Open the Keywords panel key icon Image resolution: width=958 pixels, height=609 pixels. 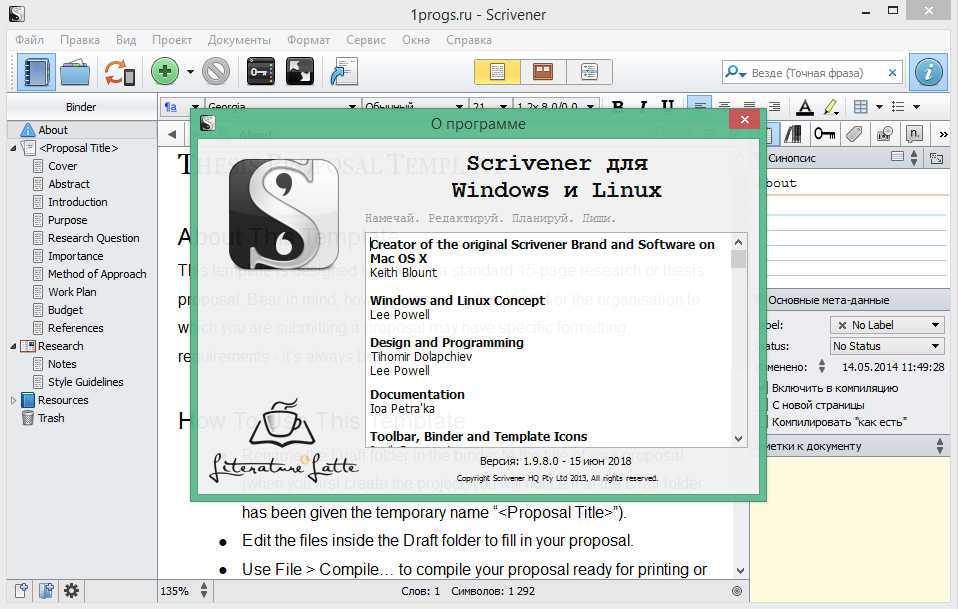[x=261, y=72]
